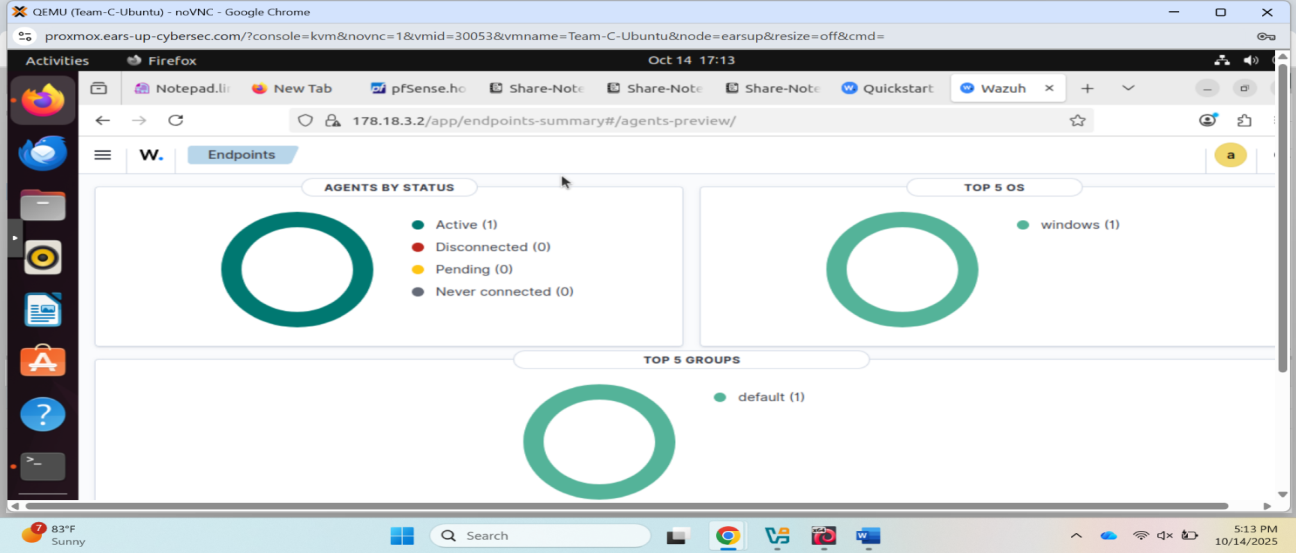Click the VNC vertical scrollbar
Screen dimensions: 1296x553
point(1283,219)
